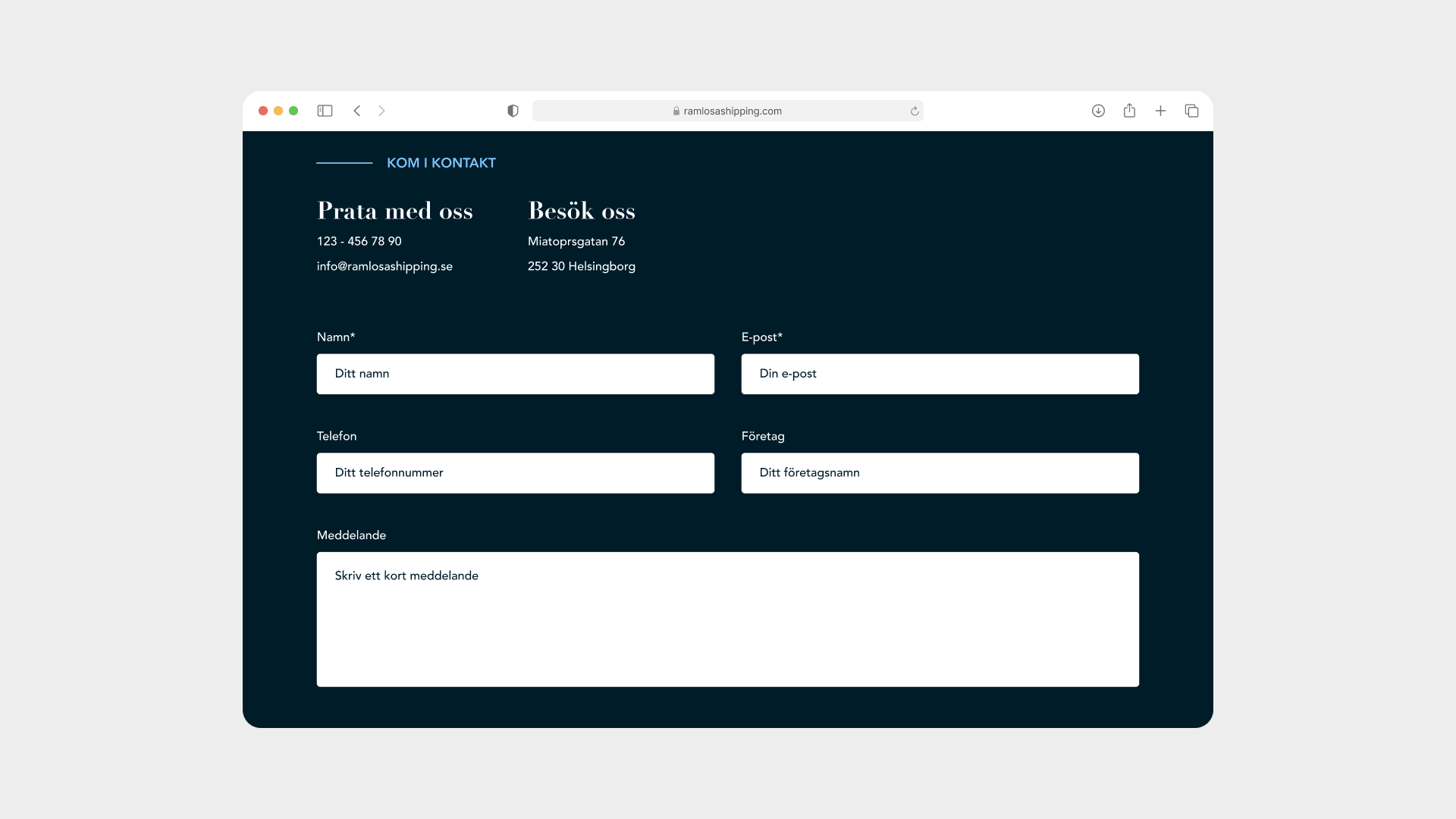Show the tab overview icon
Screen dimensions: 1456x819
(1191, 111)
